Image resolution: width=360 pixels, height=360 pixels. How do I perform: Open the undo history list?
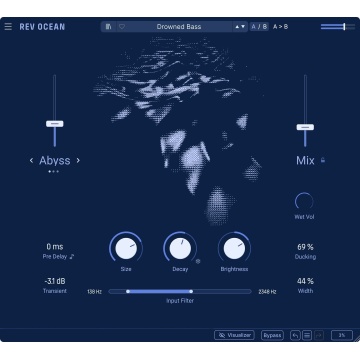tap(307, 335)
